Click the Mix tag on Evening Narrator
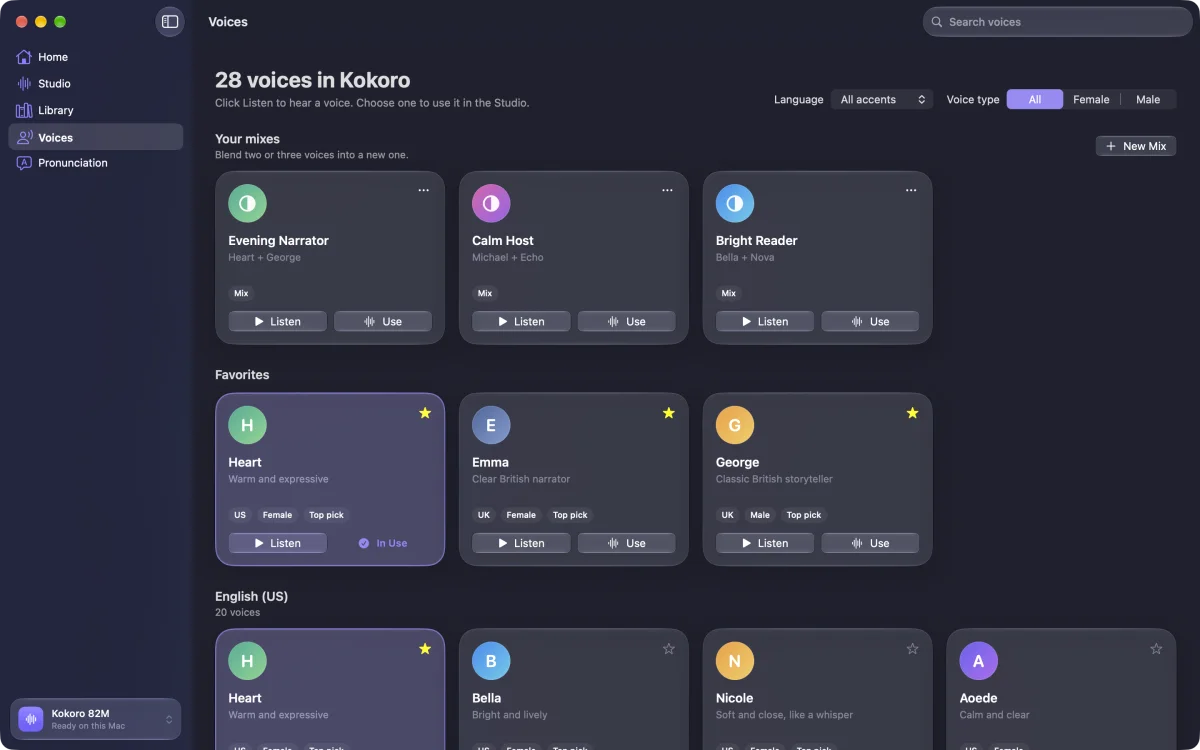This screenshot has width=1200, height=750. (x=241, y=293)
